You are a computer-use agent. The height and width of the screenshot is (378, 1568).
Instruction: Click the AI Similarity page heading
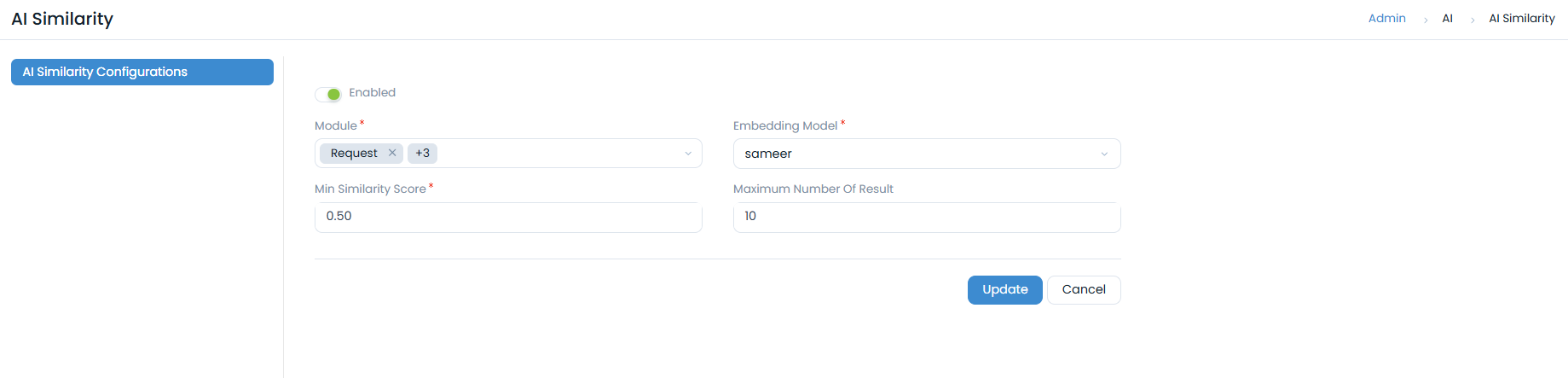click(x=62, y=19)
